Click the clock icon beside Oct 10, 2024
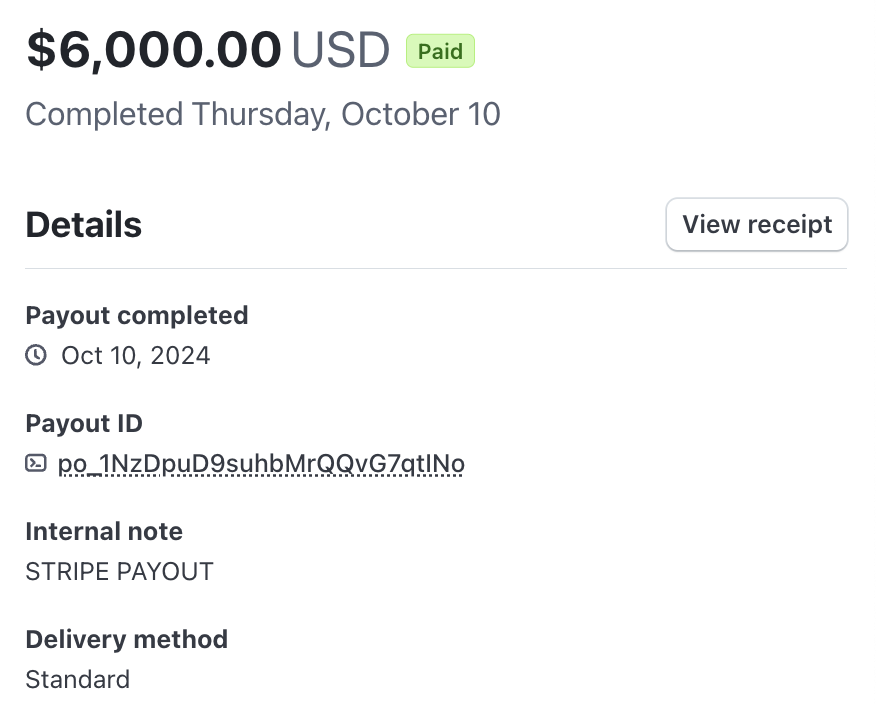 [36, 355]
